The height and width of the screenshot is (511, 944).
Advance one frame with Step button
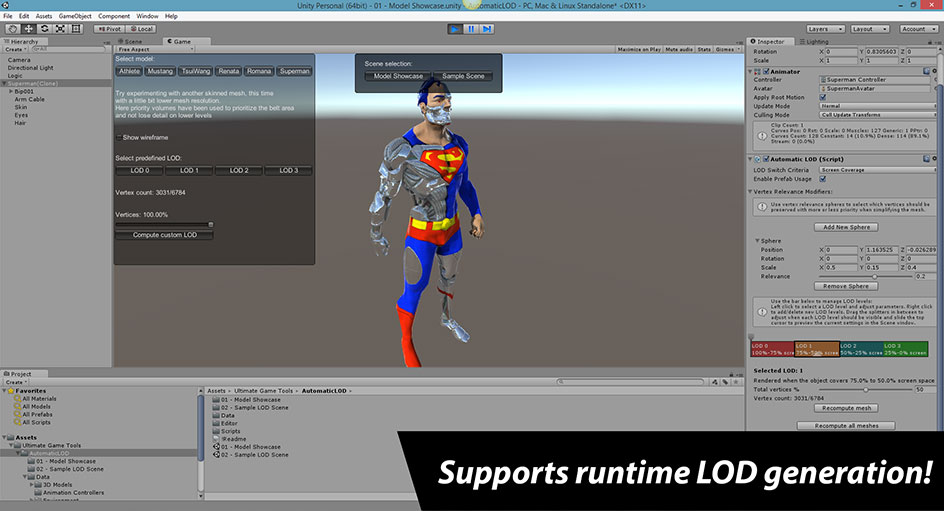487,29
